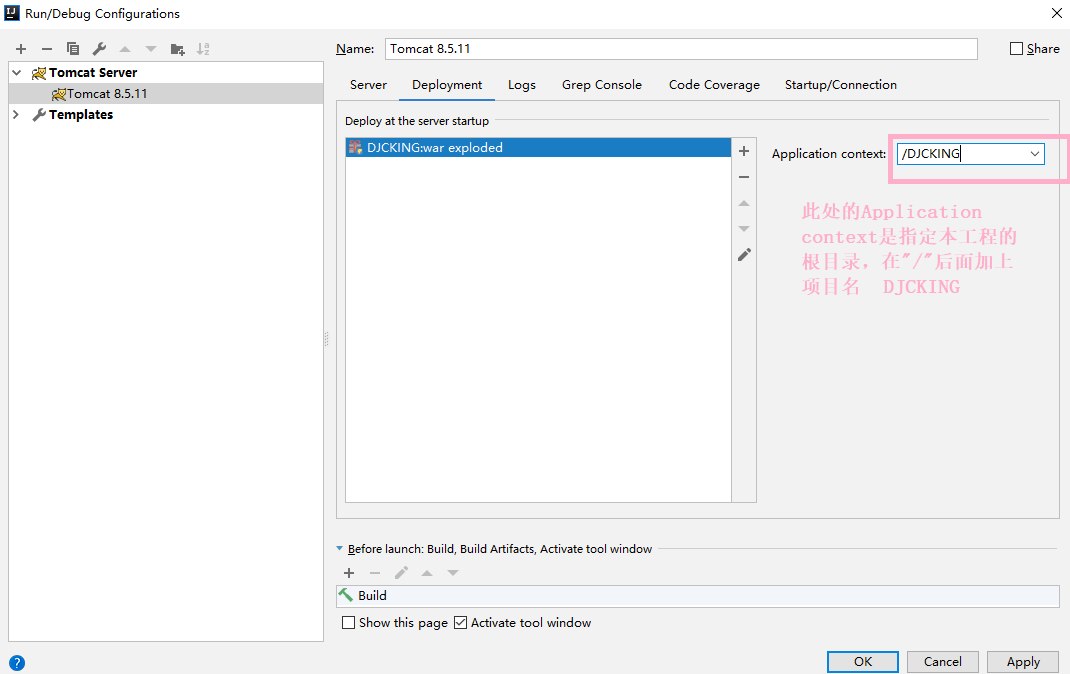Toggle the Share checkbox
The image size is (1070, 674).
tap(1016, 49)
